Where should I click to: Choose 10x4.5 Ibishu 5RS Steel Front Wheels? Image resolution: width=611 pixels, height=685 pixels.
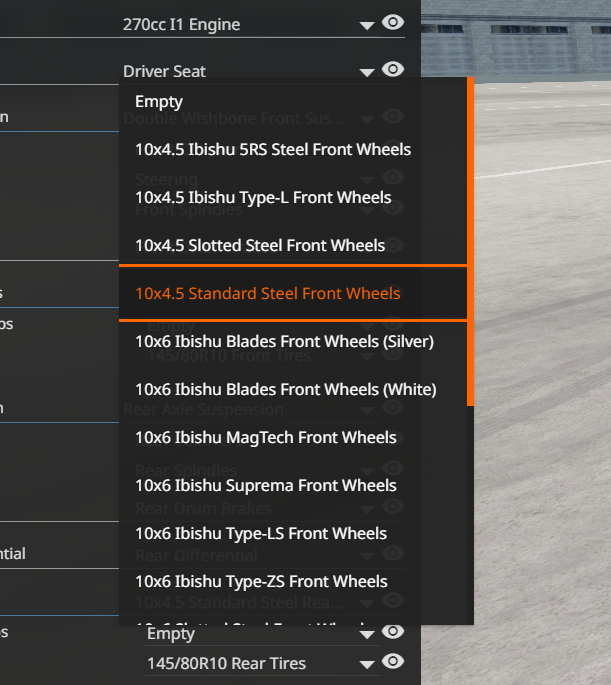click(273, 149)
